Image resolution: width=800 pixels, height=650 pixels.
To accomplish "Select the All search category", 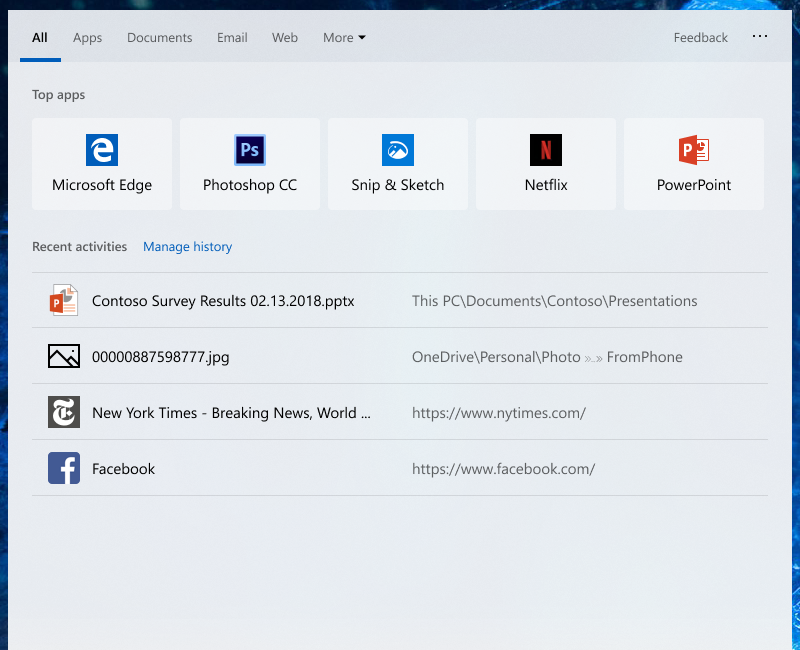I will coord(40,37).
